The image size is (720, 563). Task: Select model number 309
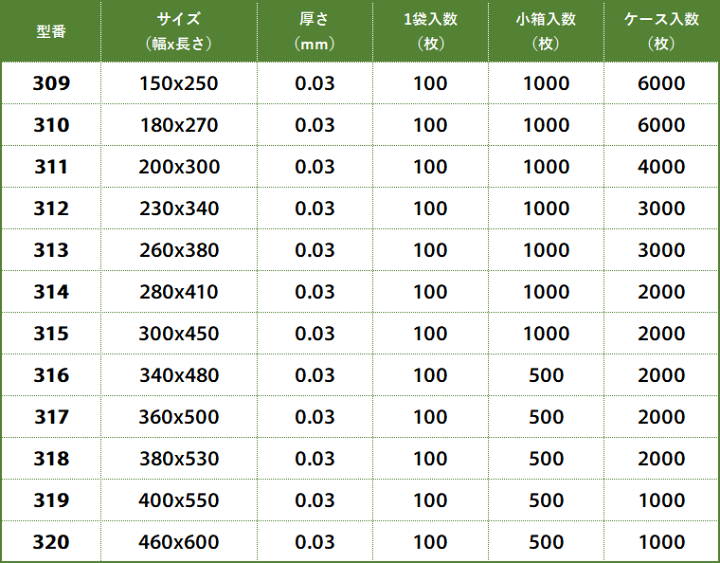[x=51, y=83]
